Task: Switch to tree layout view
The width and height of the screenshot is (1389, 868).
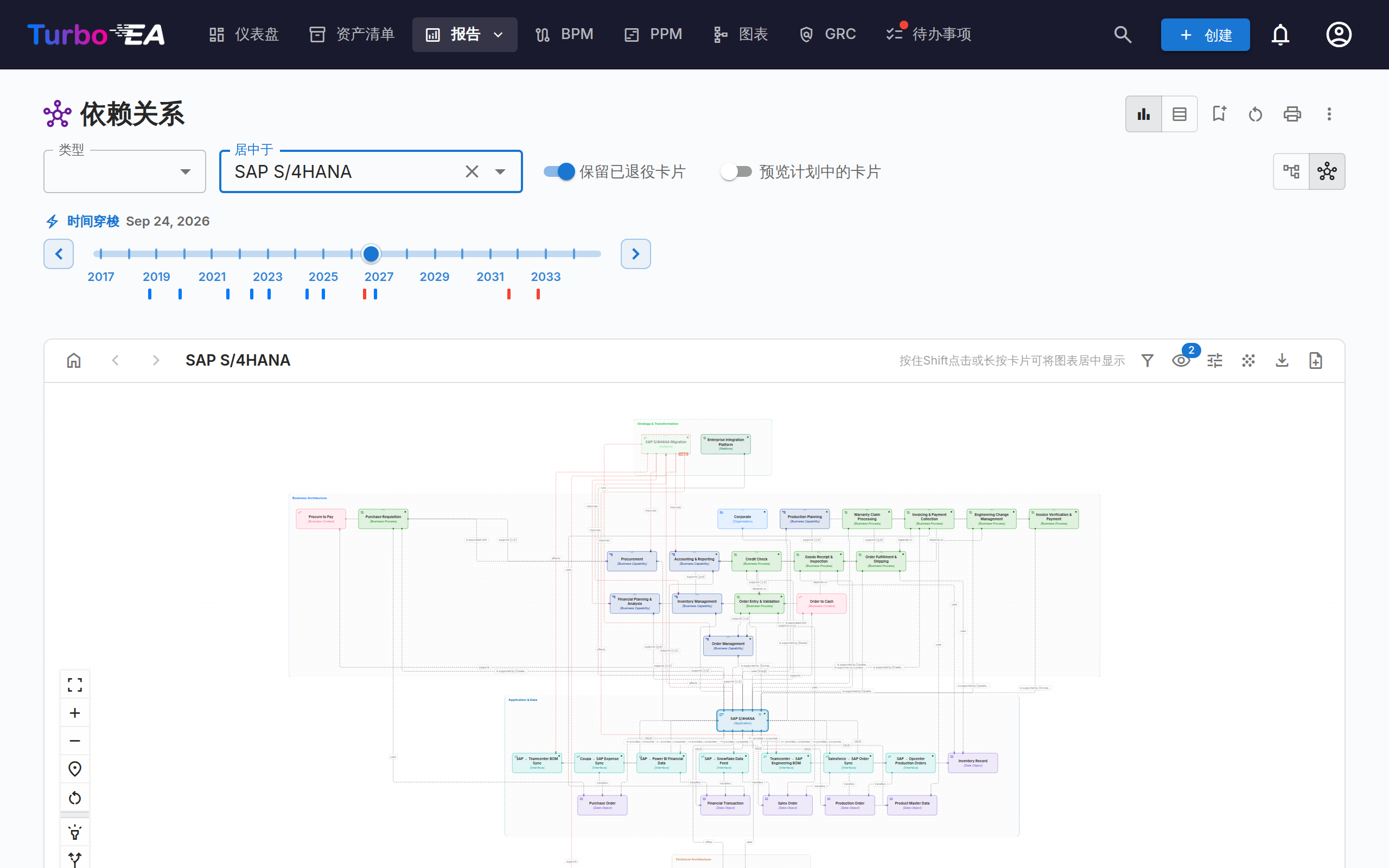Action: pos(1291,171)
